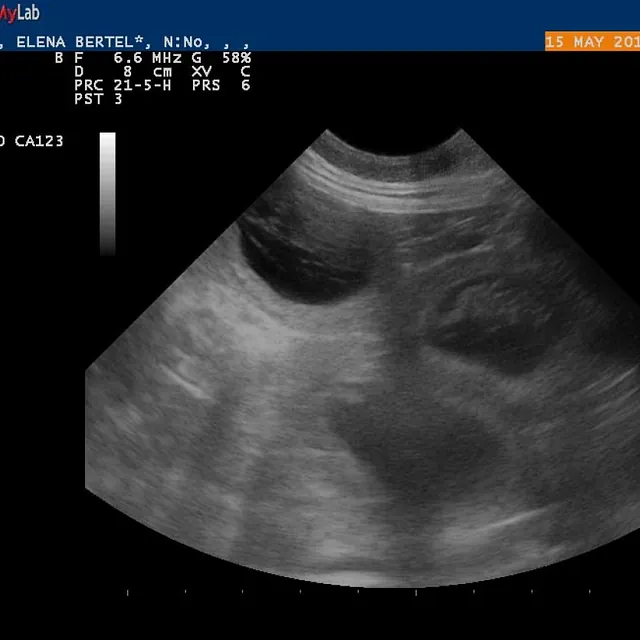The width and height of the screenshot is (640, 640).
Task: Click the grayscale bar next to the scan
Action: coord(107,192)
